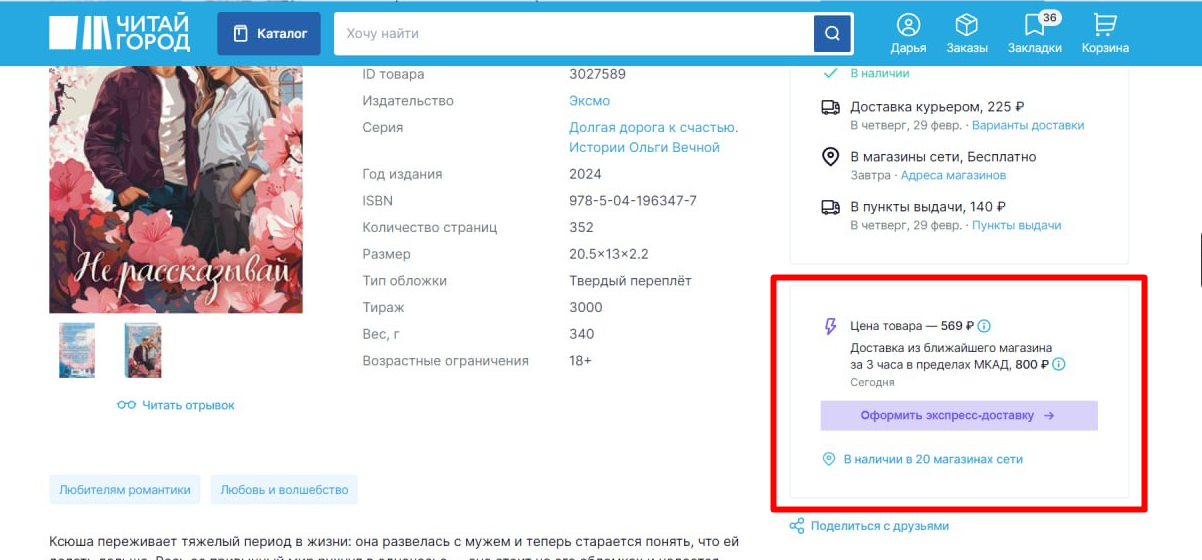
Task: Click the magnifier search button
Action: click(832, 34)
